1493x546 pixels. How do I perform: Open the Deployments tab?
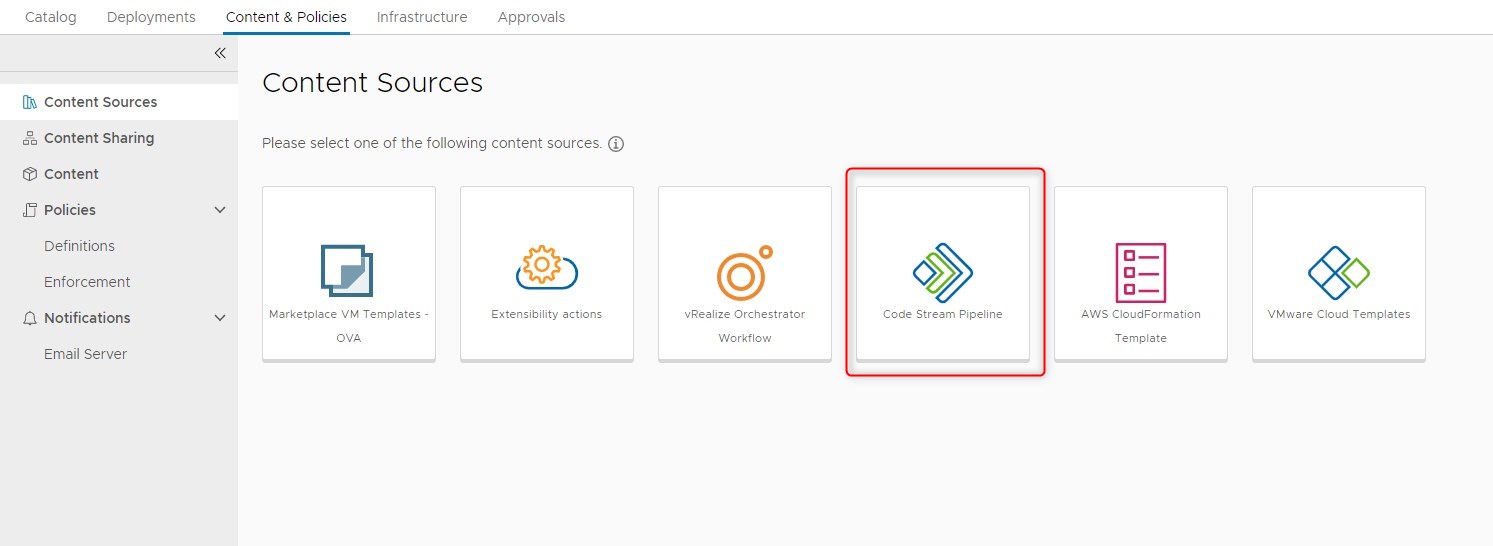click(151, 17)
